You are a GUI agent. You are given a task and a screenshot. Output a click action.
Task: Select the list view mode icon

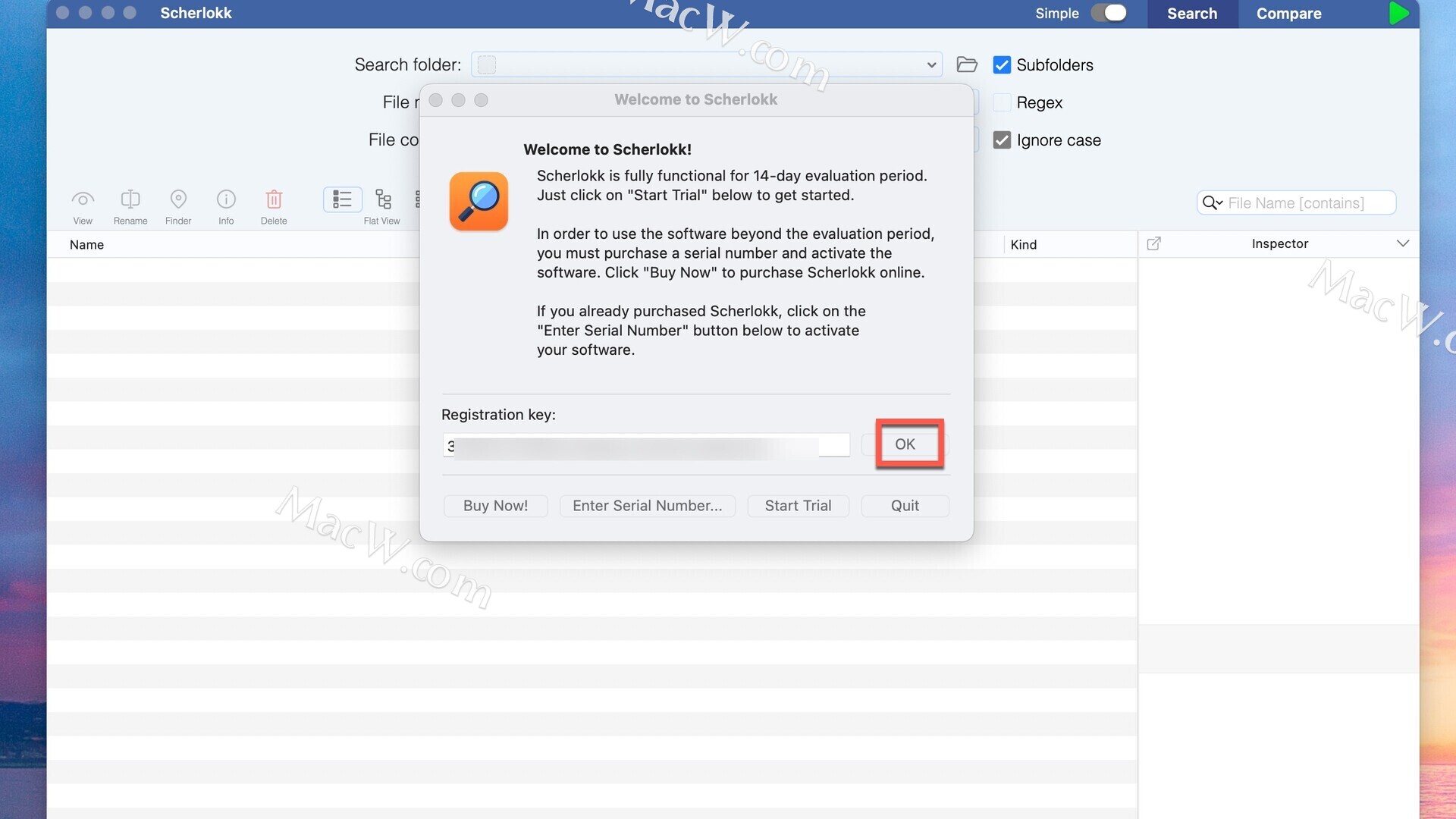(x=342, y=199)
